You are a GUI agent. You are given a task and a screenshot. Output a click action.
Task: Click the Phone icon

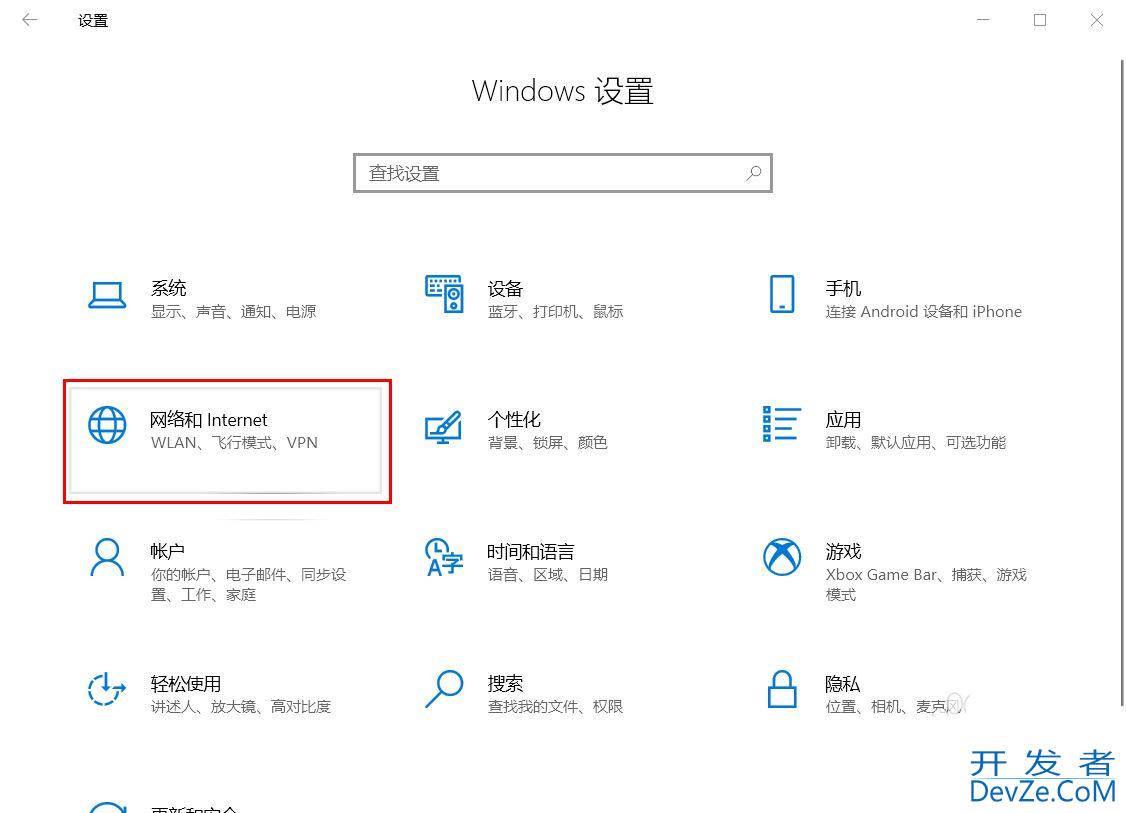click(782, 294)
